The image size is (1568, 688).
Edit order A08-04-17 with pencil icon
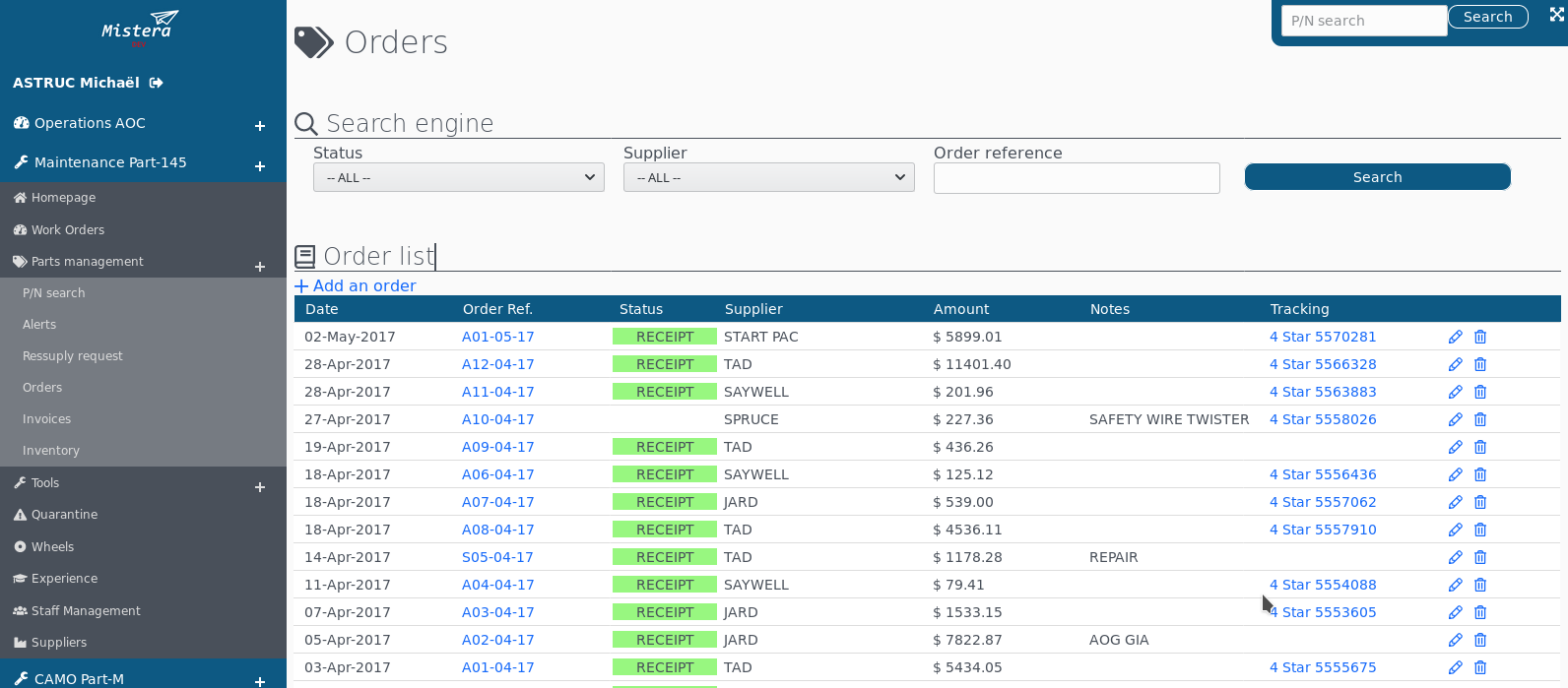click(x=1455, y=530)
